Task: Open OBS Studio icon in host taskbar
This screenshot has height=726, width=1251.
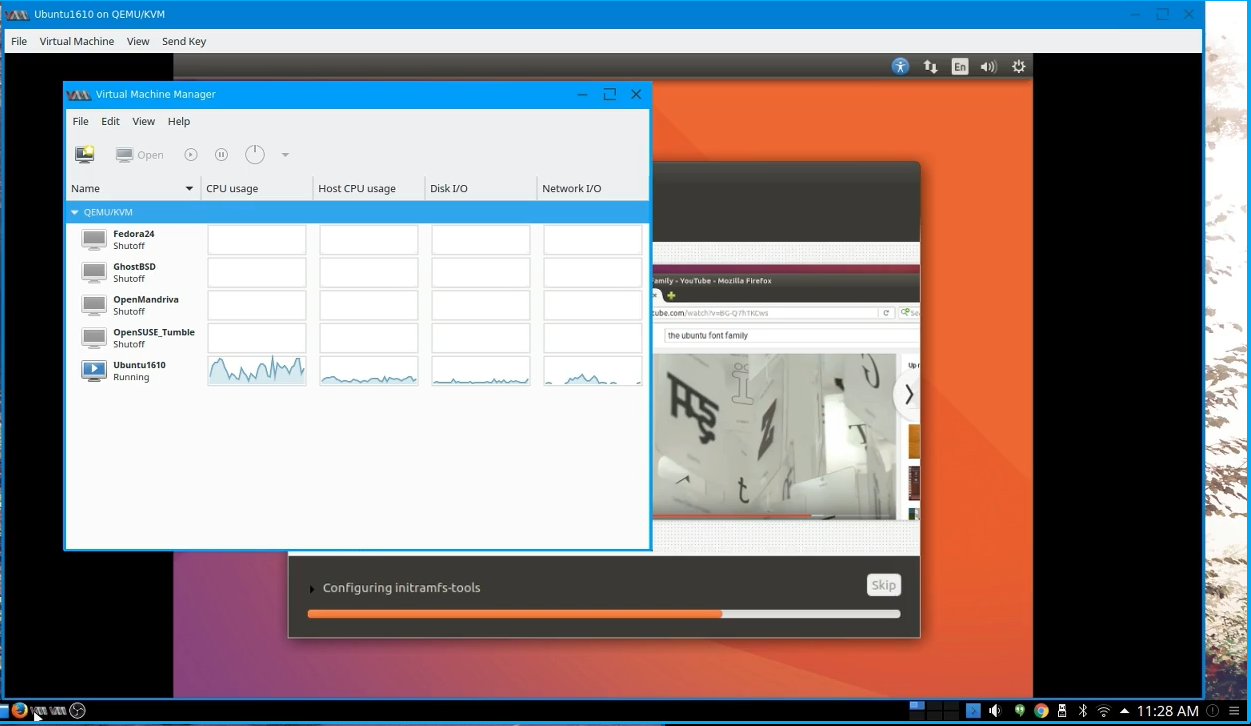Action: click(77, 711)
